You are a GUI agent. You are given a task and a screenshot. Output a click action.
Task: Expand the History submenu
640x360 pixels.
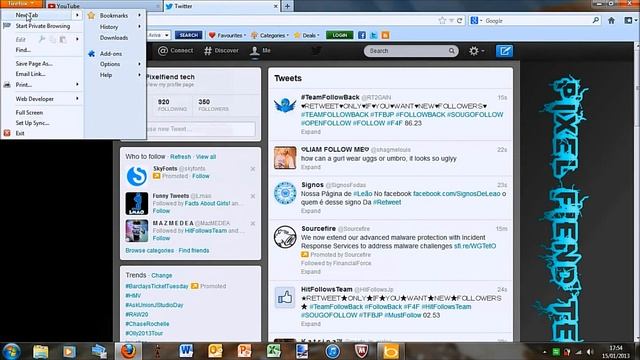(109, 27)
